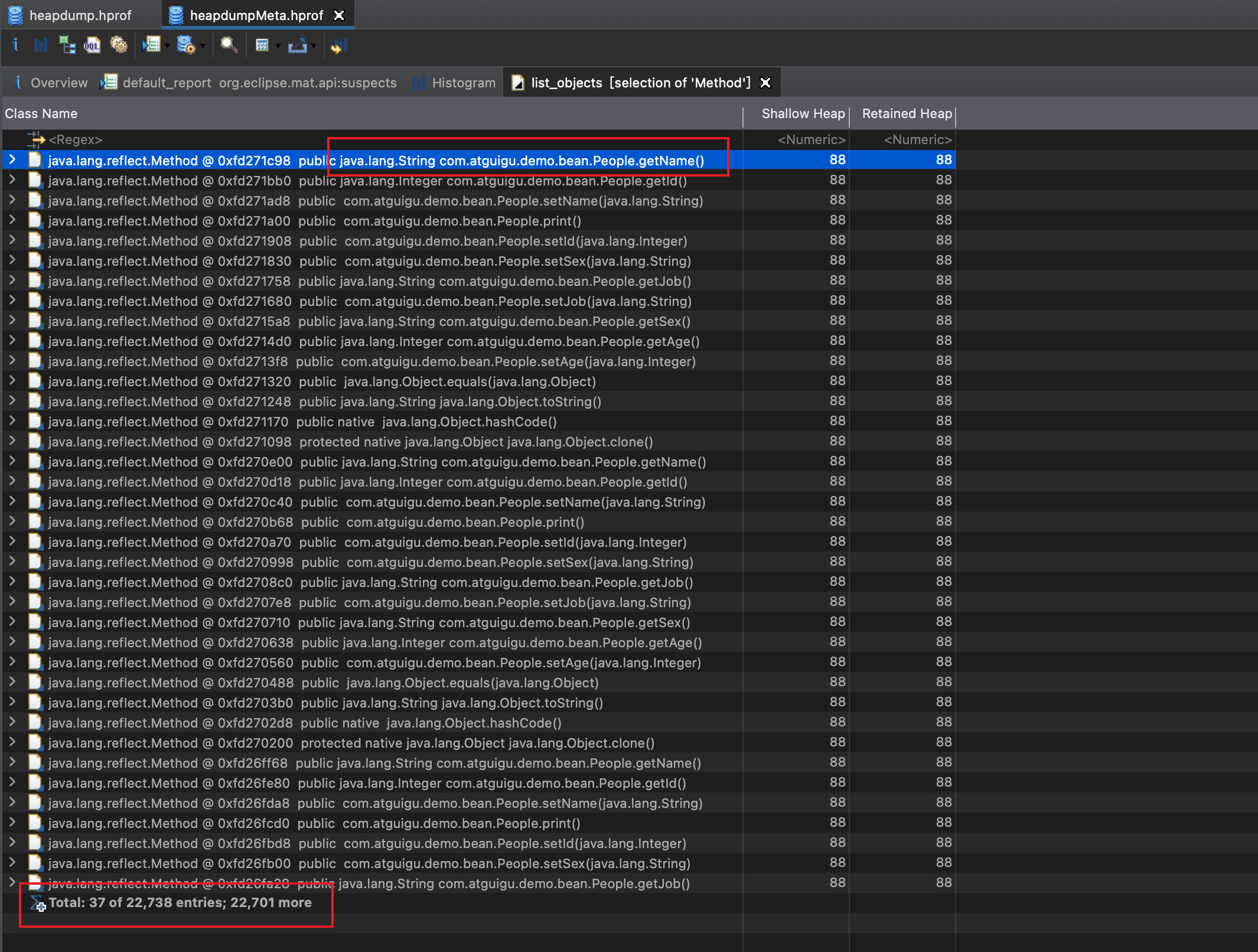Open the Dominator Tree toolbar icon
The image size is (1258, 952).
(x=67, y=45)
